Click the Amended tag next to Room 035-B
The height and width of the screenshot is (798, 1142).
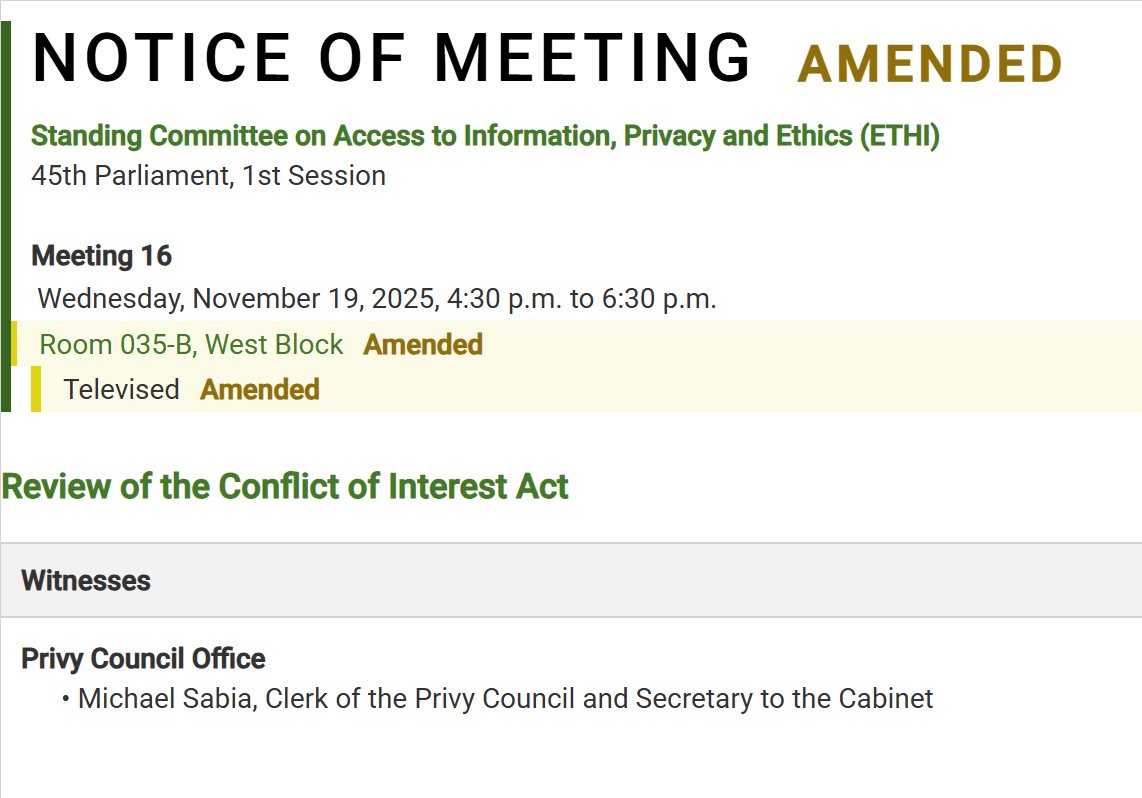click(423, 345)
